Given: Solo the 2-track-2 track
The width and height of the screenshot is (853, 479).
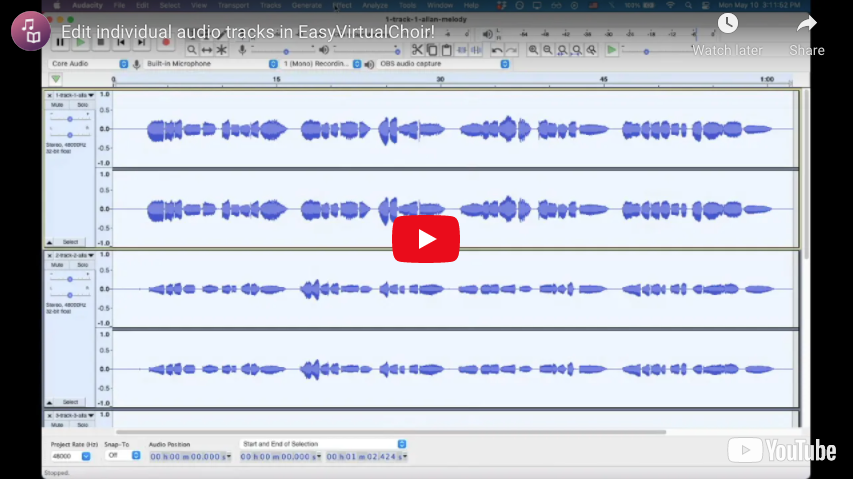Looking at the screenshot, I should pos(82,265).
